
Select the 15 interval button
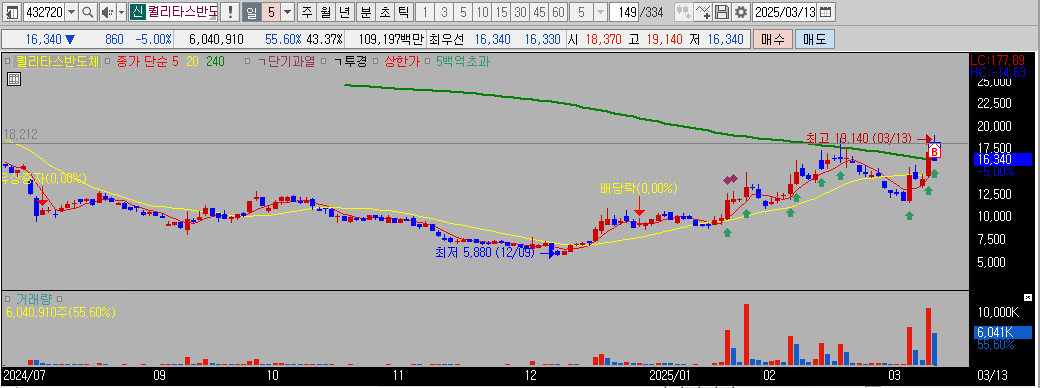tap(501, 11)
